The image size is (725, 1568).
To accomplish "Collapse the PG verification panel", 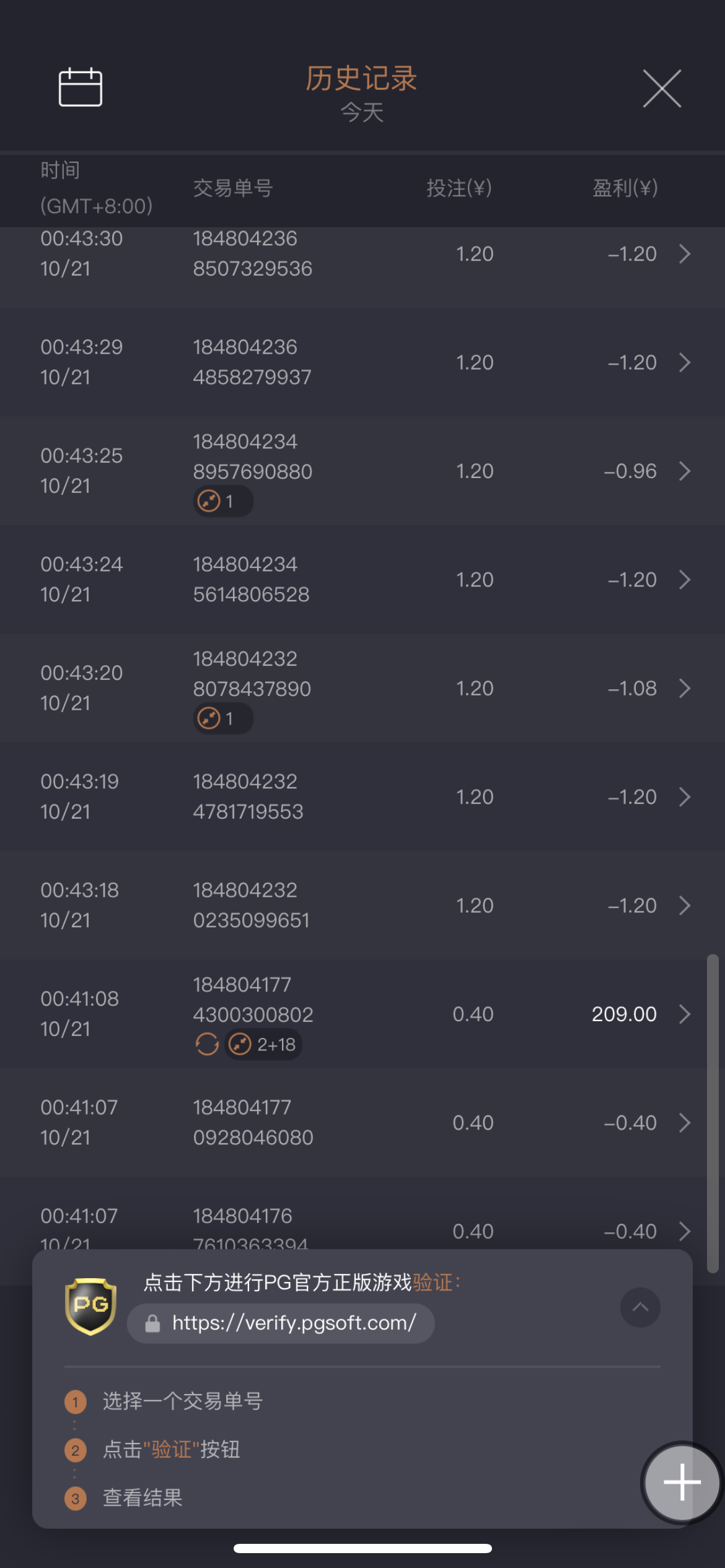I will (x=639, y=1307).
